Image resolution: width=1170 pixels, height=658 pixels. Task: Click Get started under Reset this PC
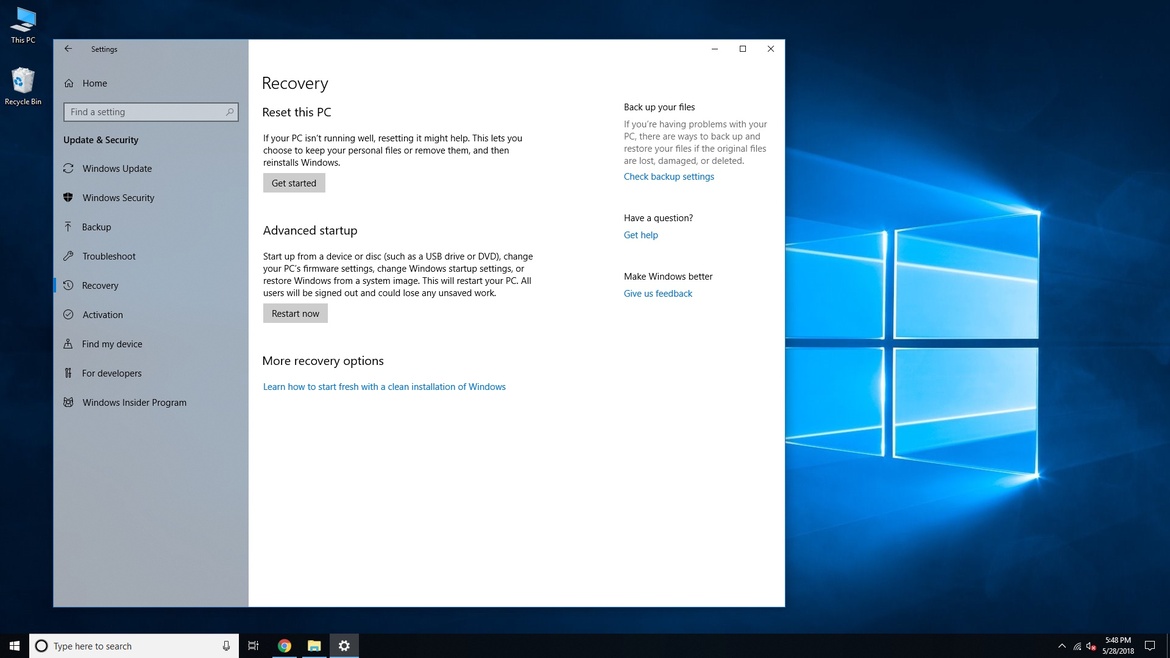[294, 183]
